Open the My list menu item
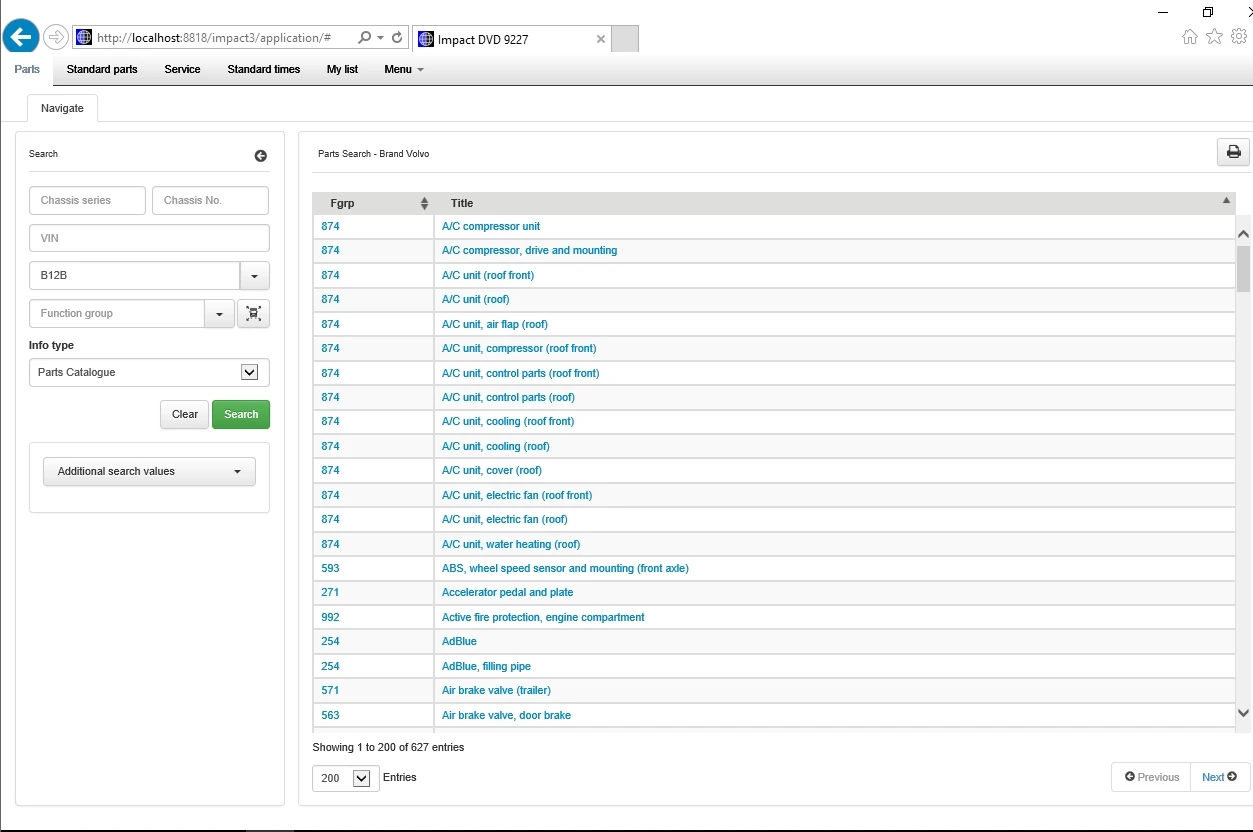The width and height of the screenshot is (1253, 832). (342, 70)
